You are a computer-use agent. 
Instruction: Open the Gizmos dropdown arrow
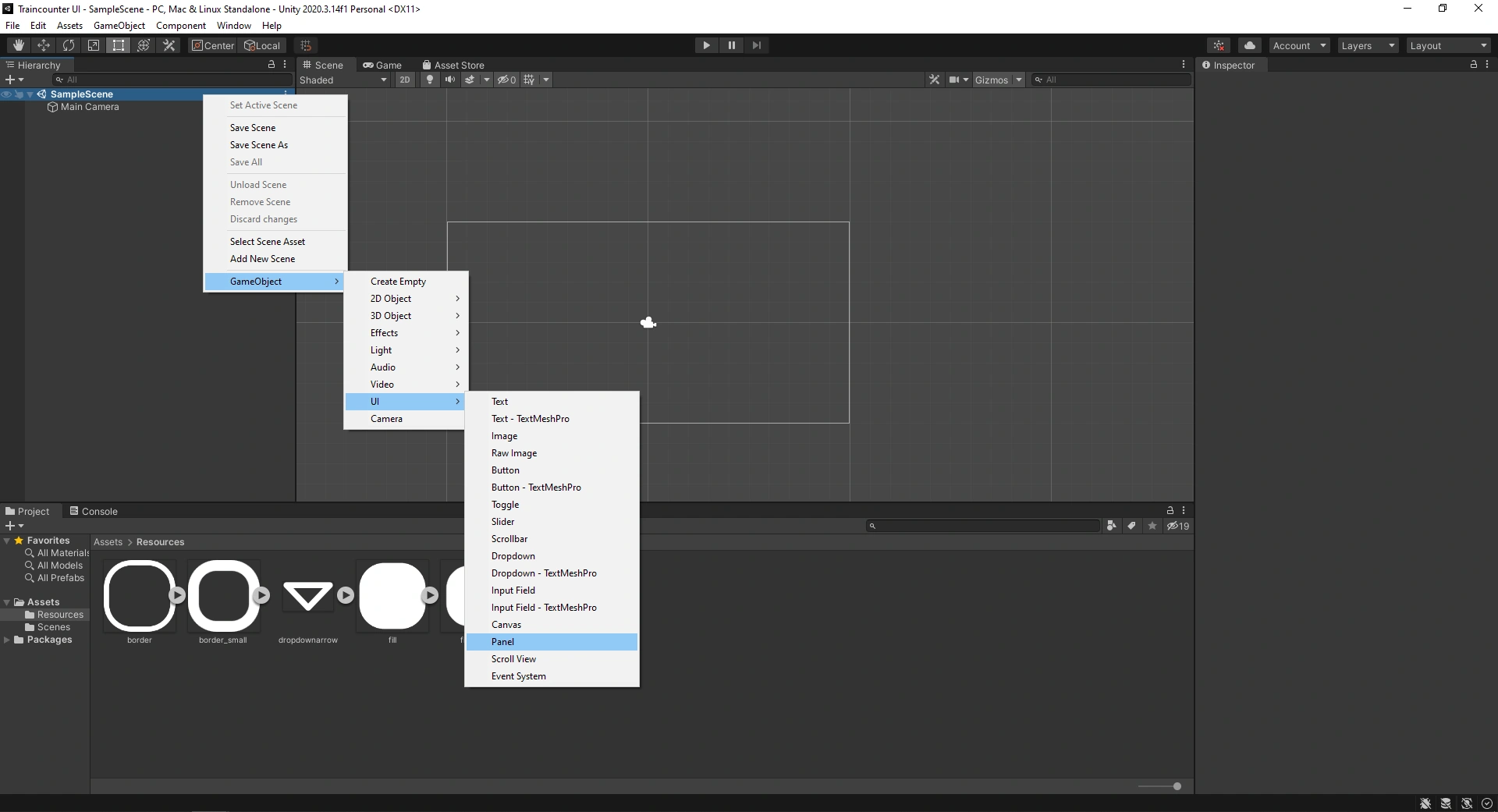[1019, 80]
